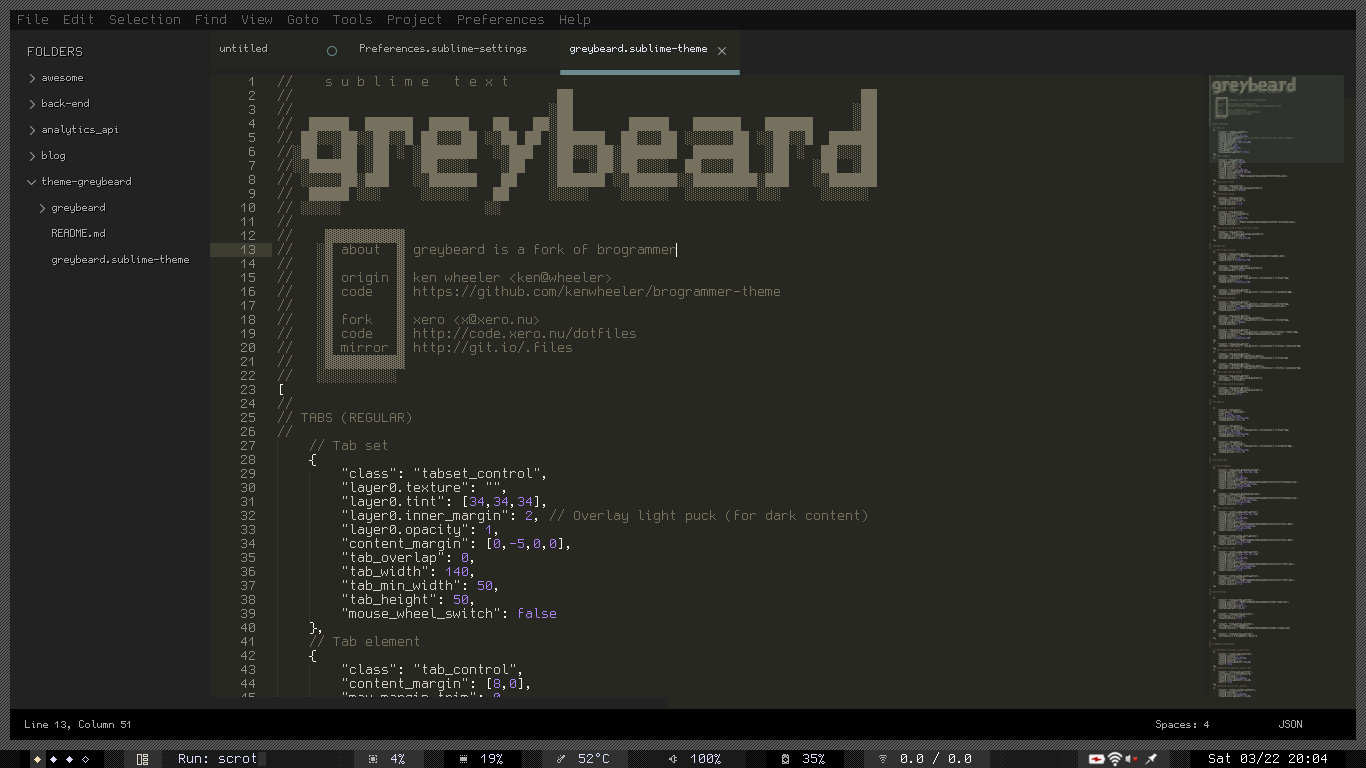Select the greybeard.sublime-theme tab
Viewport: 1366px width, 768px height.
tap(638, 48)
